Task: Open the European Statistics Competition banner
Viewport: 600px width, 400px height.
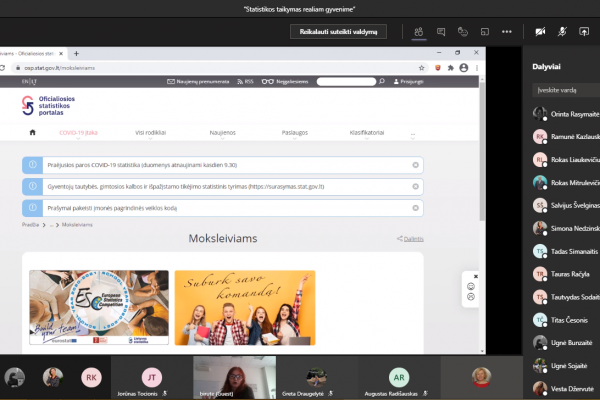Action: [x=99, y=307]
